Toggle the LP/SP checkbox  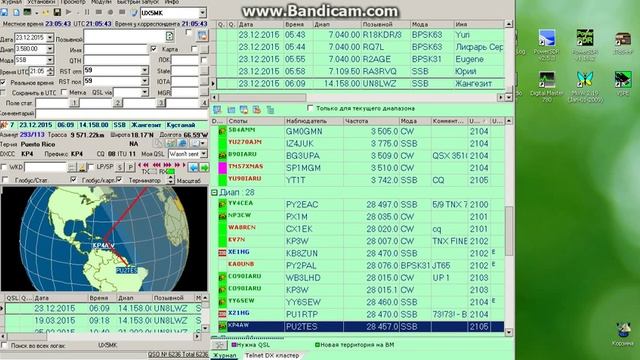[91, 167]
